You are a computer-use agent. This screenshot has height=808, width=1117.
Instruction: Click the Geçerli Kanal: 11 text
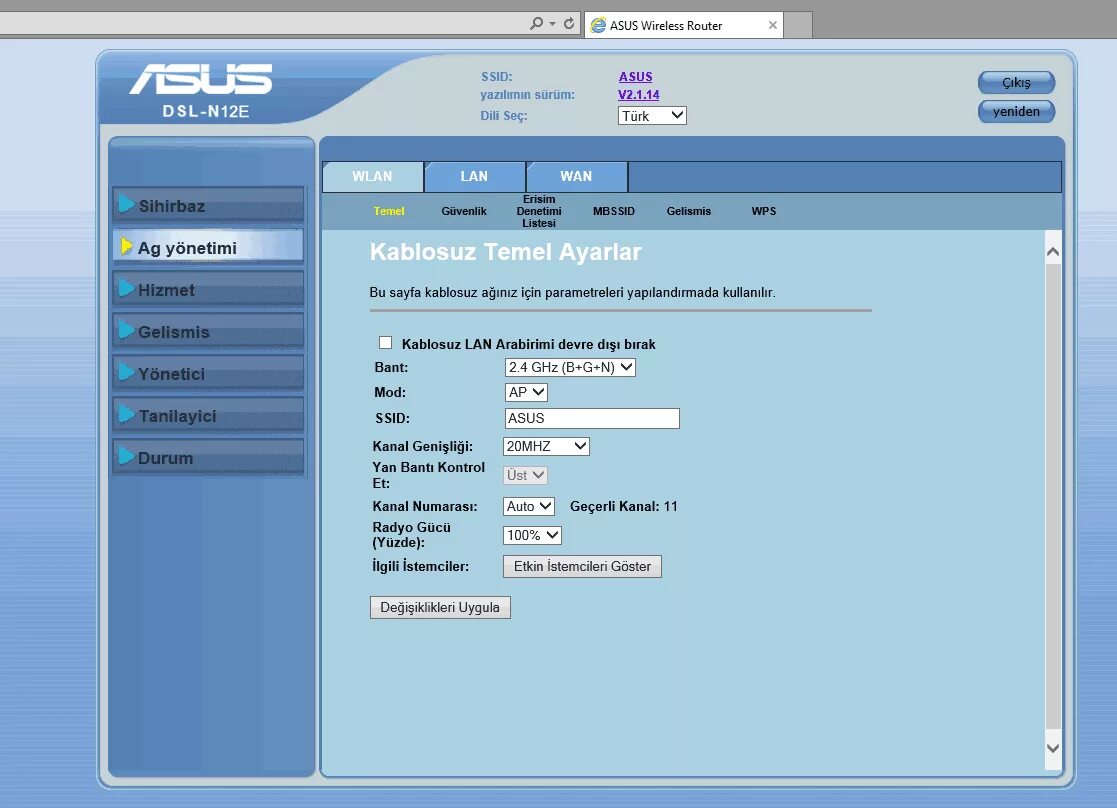623,506
